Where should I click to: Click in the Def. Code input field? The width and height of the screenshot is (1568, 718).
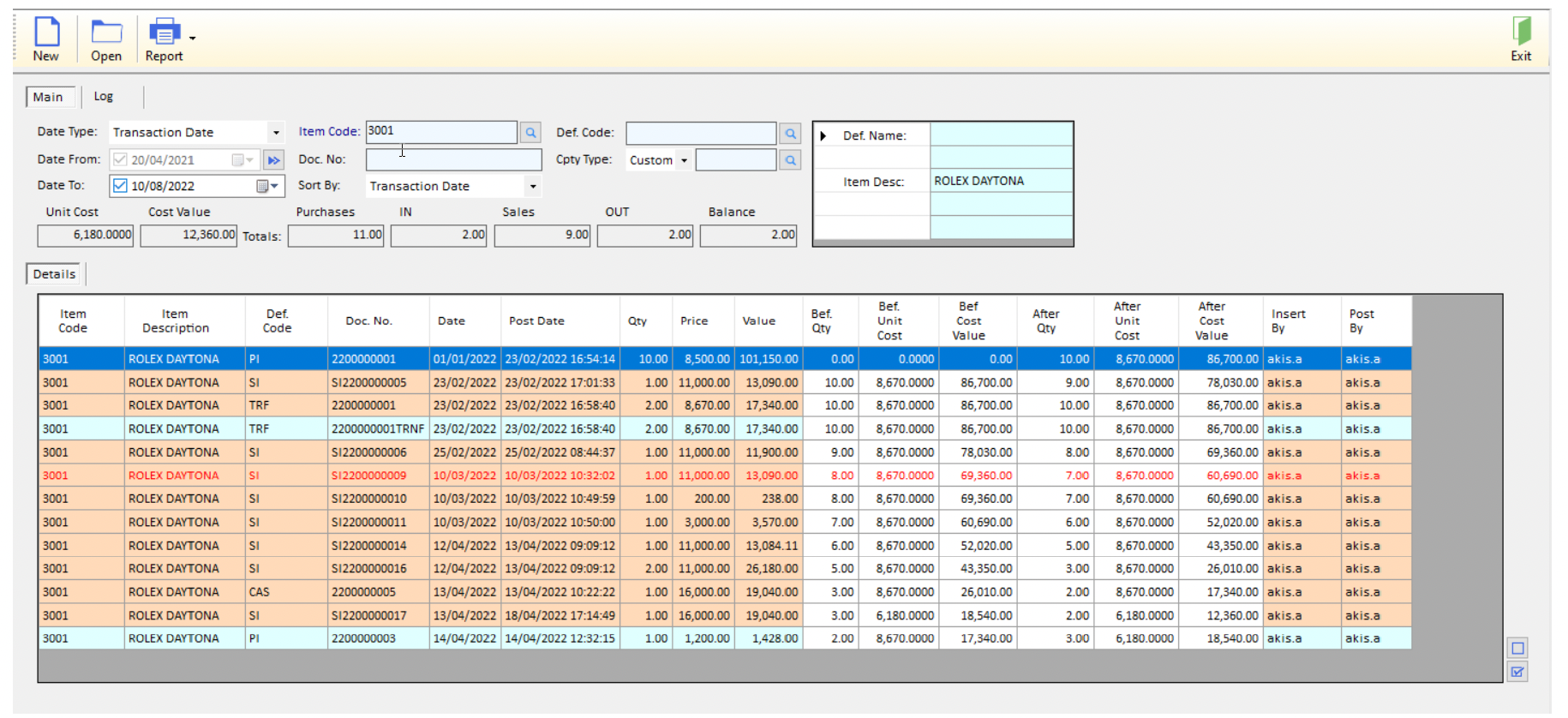point(701,134)
